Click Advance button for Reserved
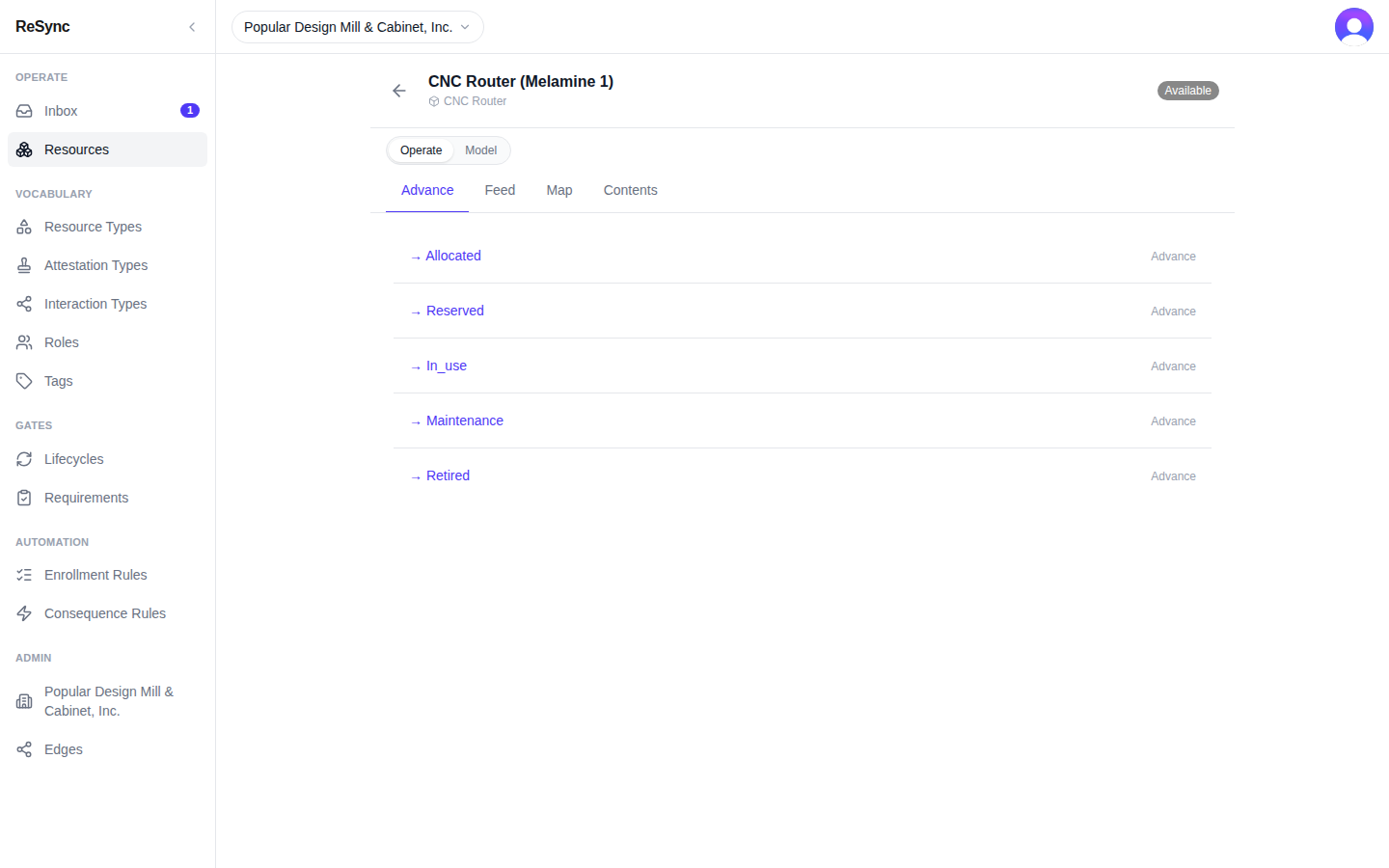 point(1173,312)
